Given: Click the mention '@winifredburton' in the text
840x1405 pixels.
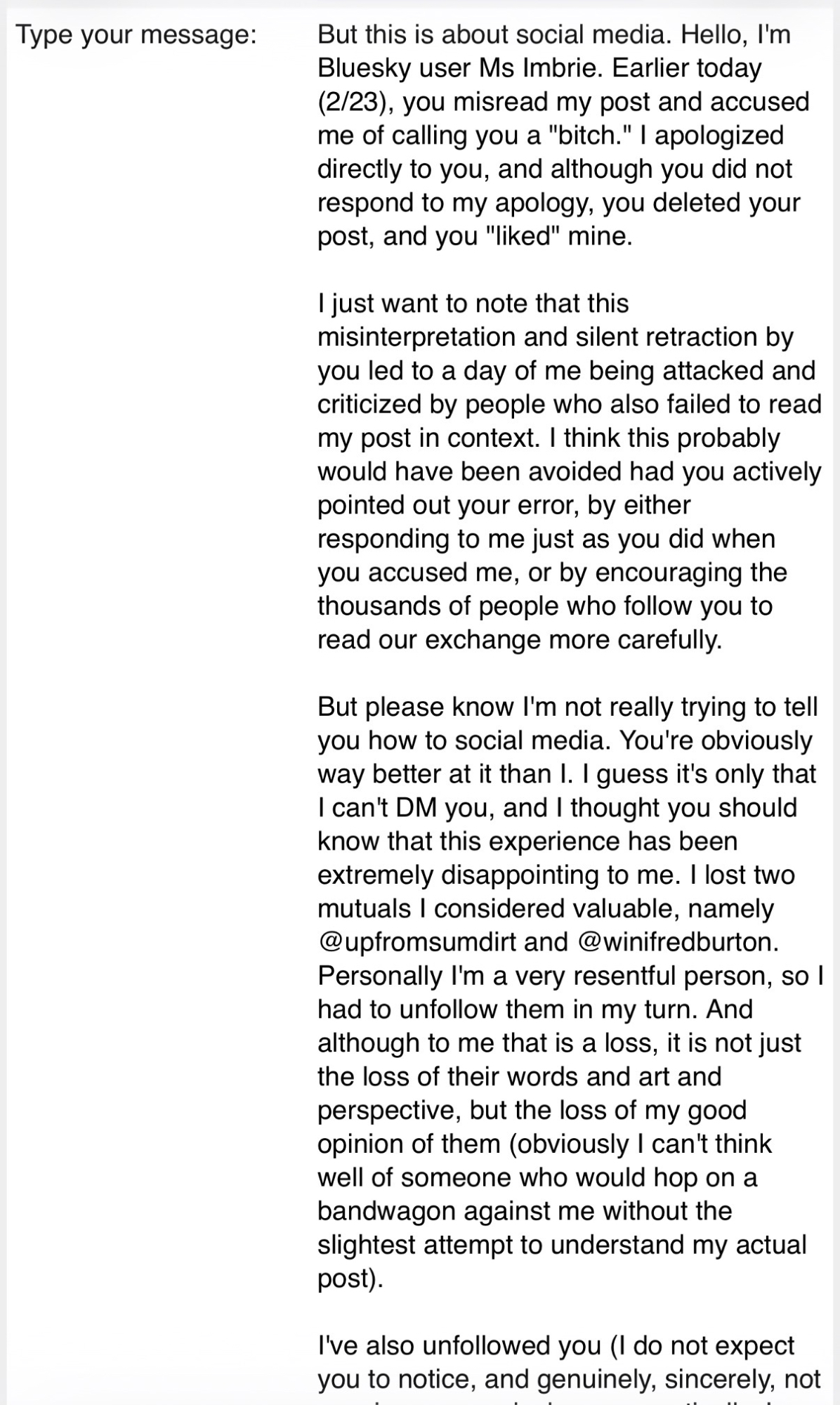Looking at the screenshot, I should [x=676, y=942].
